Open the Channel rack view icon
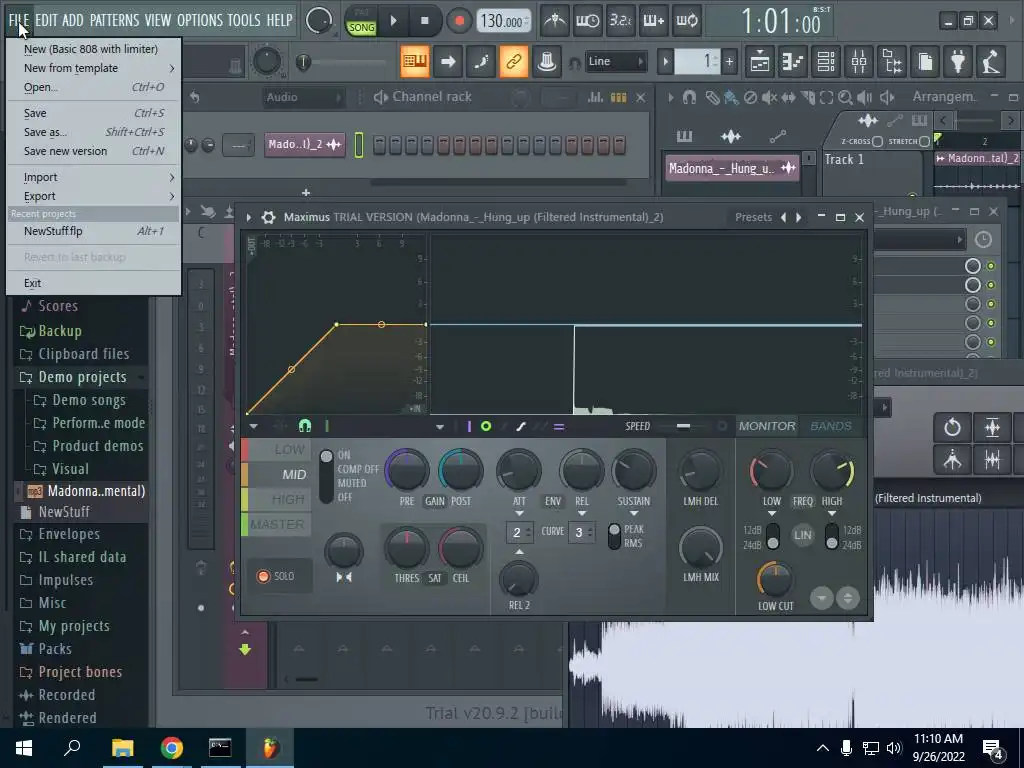Image resolution: width=1024 pixels, height=768 pixels. click(x=826, y=62)
